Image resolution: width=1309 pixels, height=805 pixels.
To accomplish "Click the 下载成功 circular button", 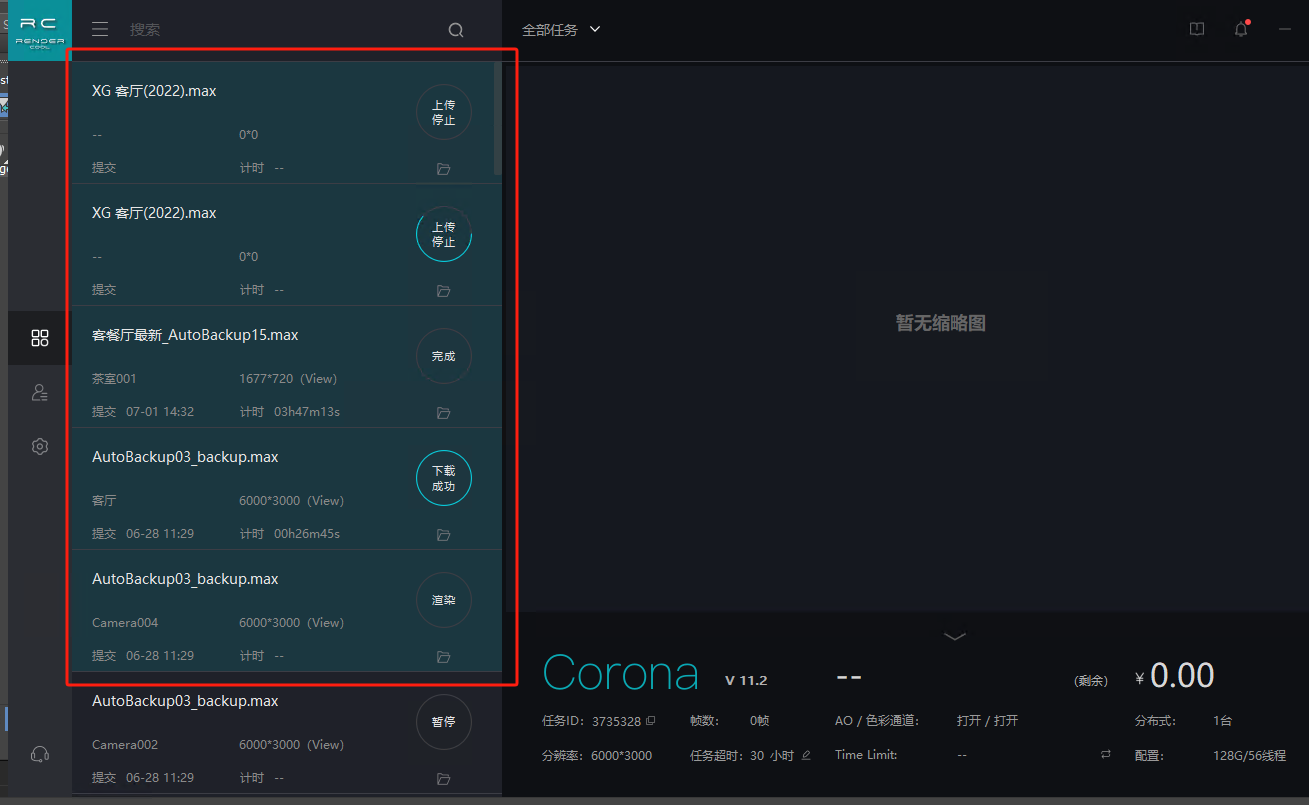I will click(x=443, y=479).
